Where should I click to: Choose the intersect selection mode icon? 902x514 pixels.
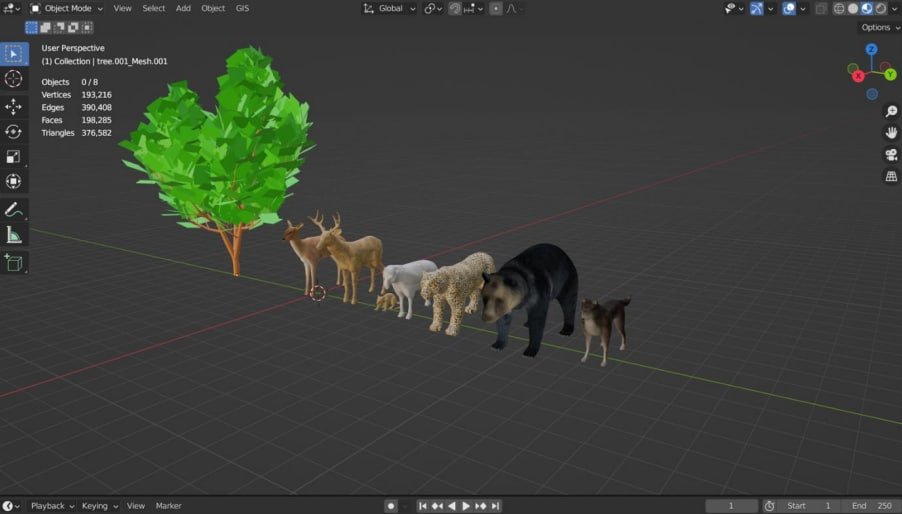click(x=87, y=27)
